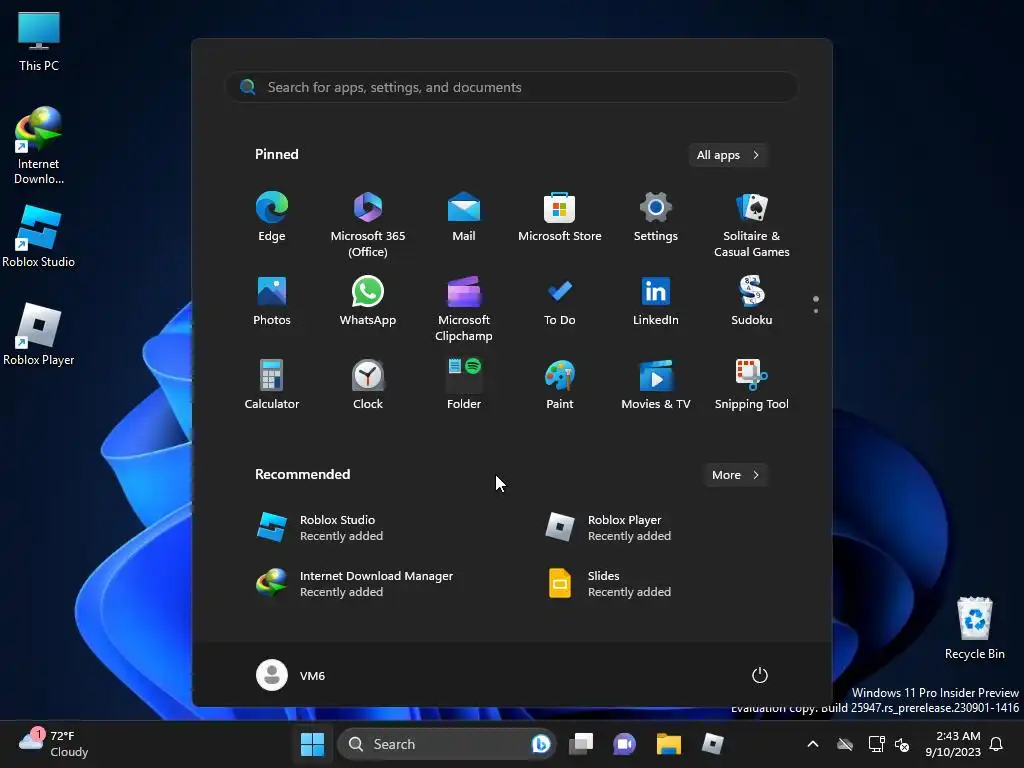
Task: Launch LinkedIn app
Action: (x=656, y=300)
